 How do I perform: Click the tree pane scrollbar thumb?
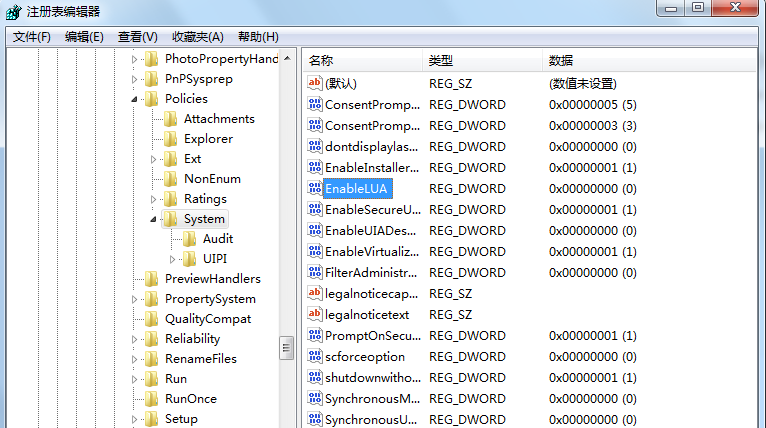tap(287, 348)
